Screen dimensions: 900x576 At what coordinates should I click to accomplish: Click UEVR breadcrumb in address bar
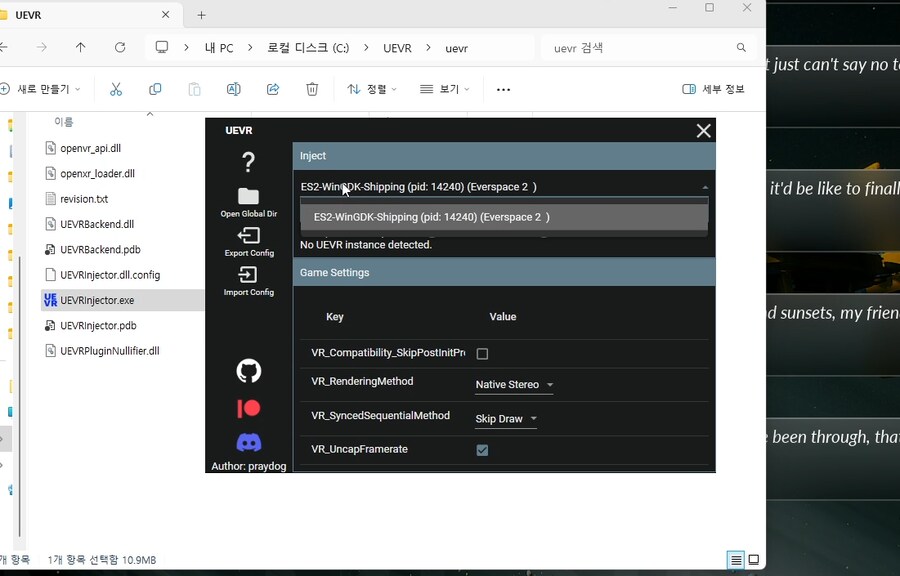397,48
